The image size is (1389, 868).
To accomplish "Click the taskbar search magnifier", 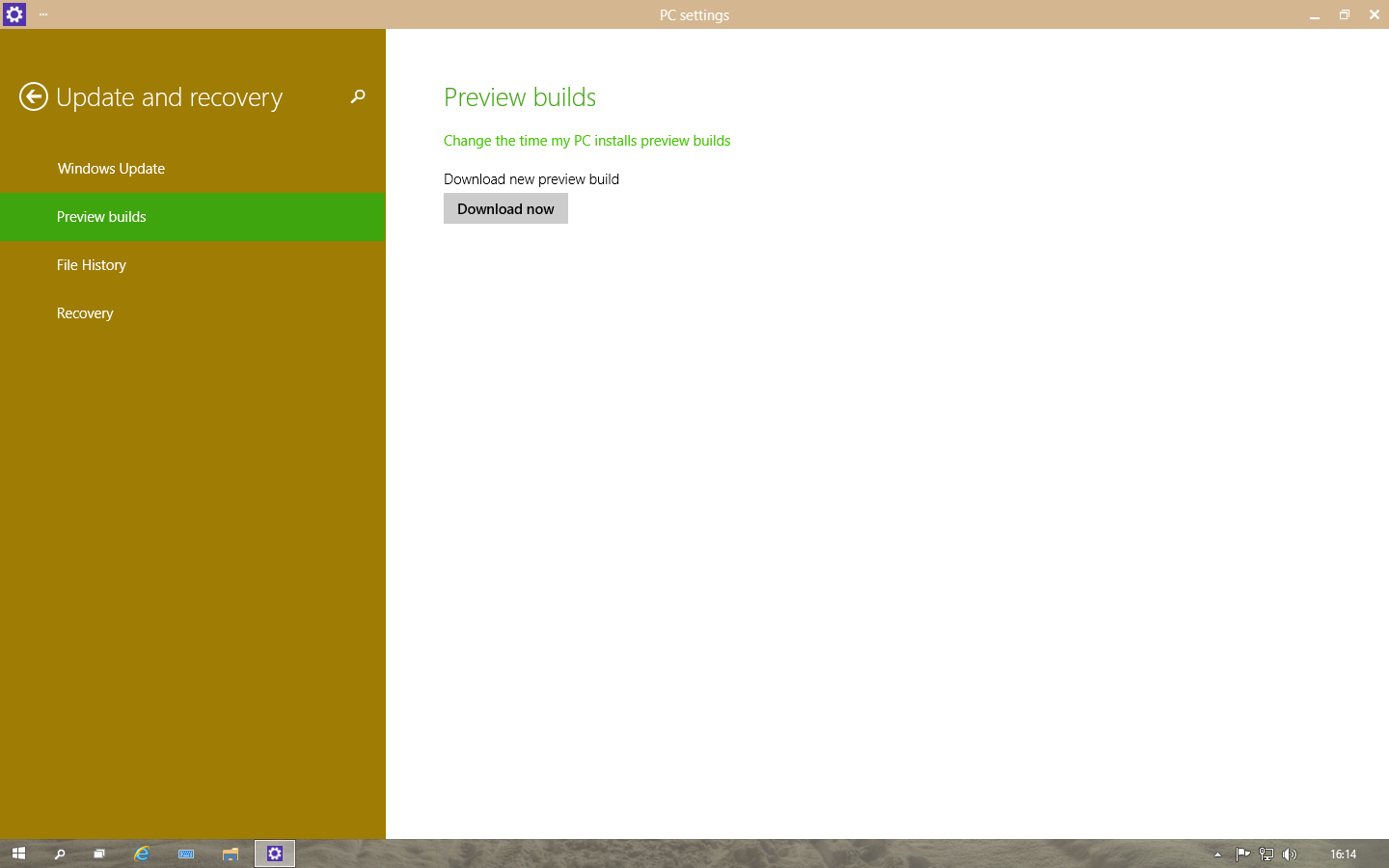I will (x=60, y=854).
